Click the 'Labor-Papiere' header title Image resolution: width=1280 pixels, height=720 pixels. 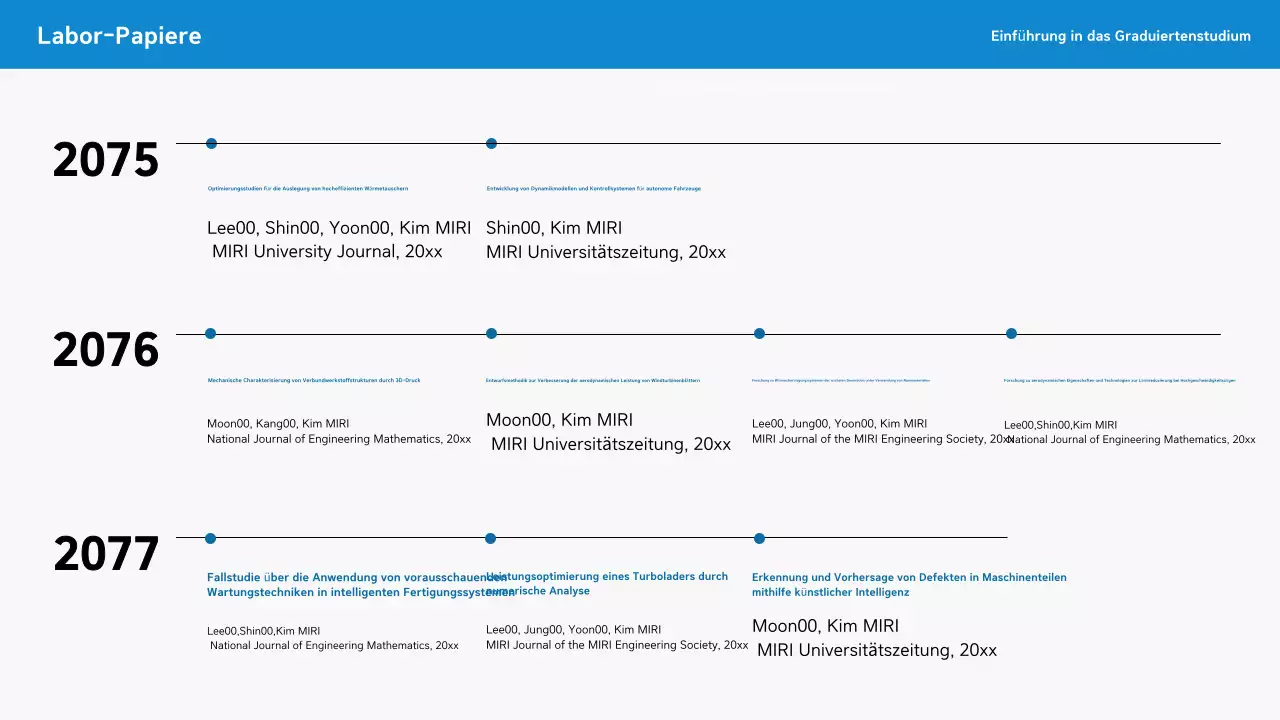[119, 36]
